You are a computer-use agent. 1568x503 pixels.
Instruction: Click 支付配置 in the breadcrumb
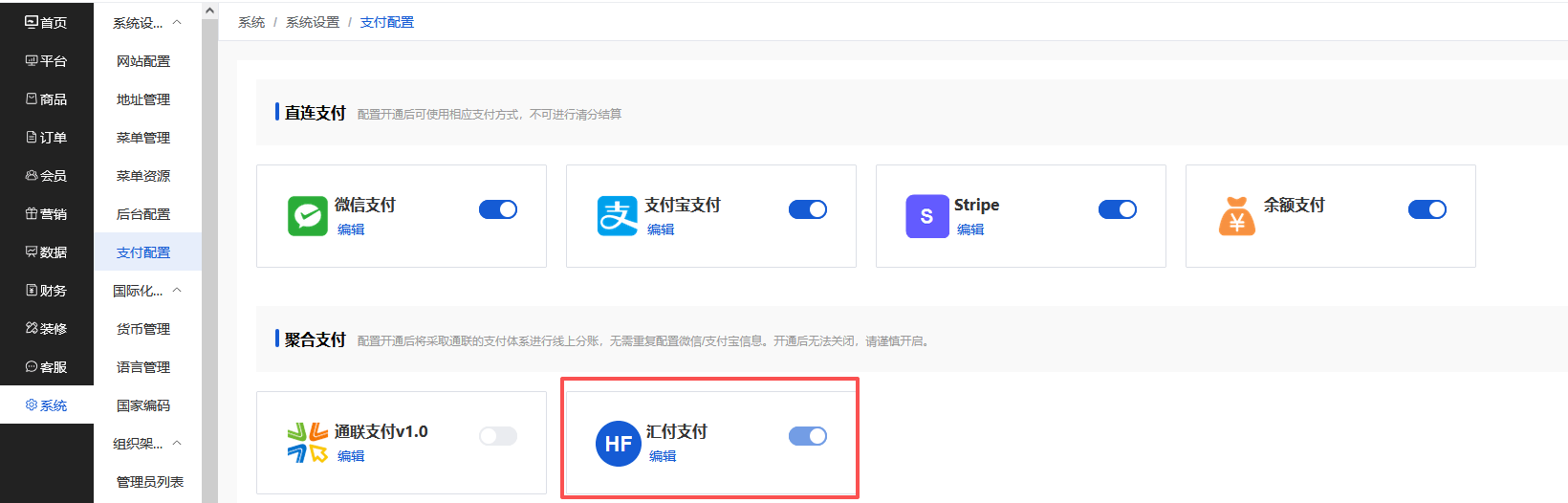pyautogui.click(x=387, y=22)
